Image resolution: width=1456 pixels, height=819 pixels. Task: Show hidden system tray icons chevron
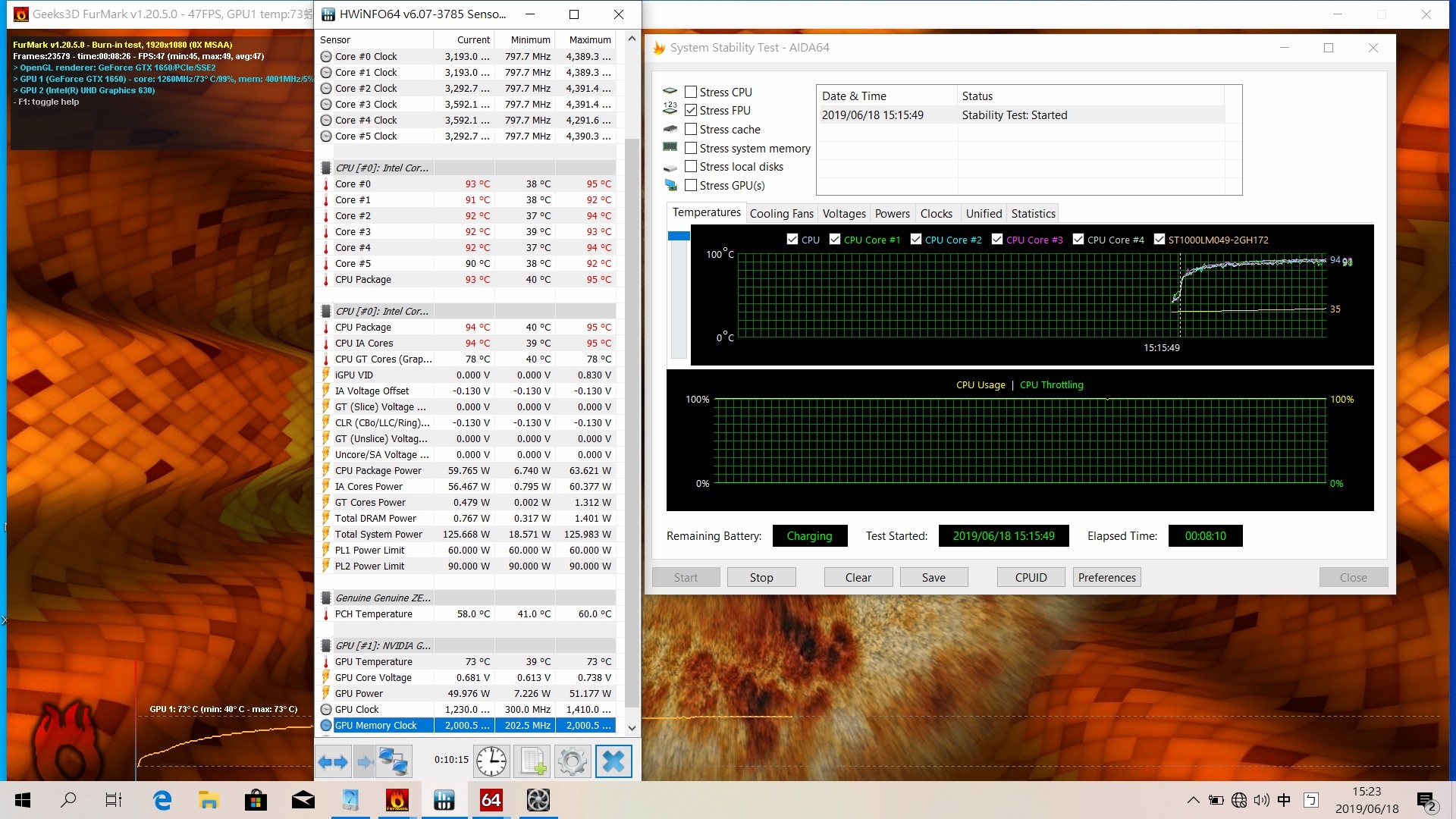pyautogui.click(x=1193, y=800)
